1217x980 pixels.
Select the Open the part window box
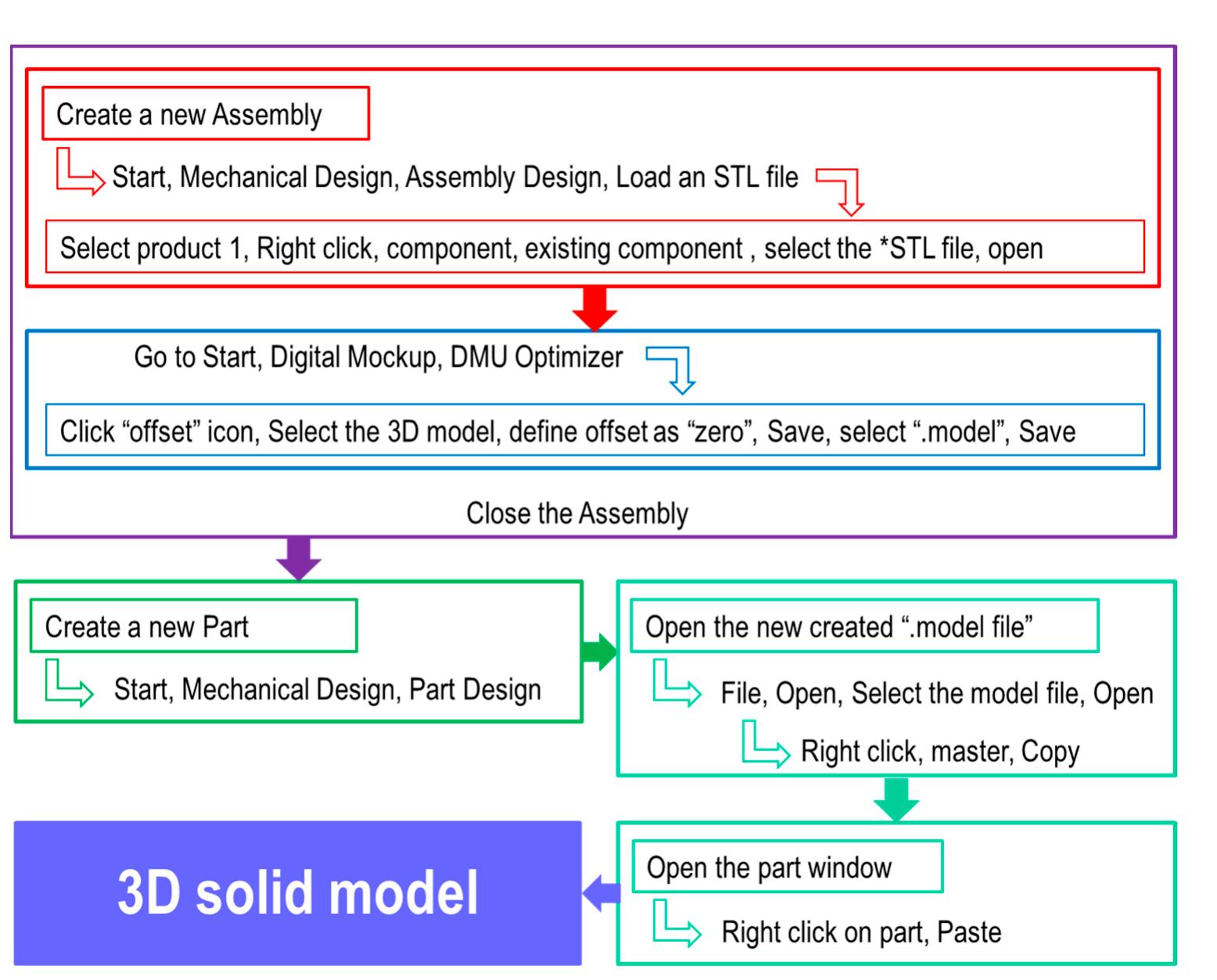click(788, 868)
